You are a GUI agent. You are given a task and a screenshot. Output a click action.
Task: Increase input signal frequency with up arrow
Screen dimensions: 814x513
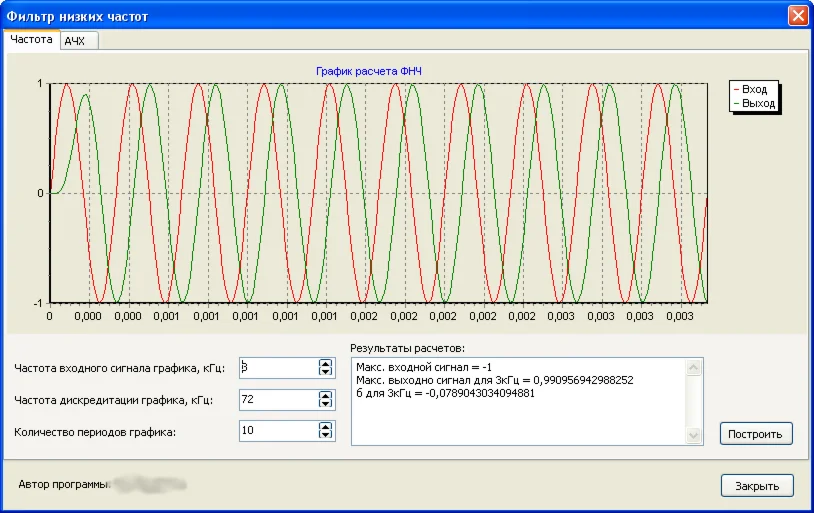pos(324,363)
